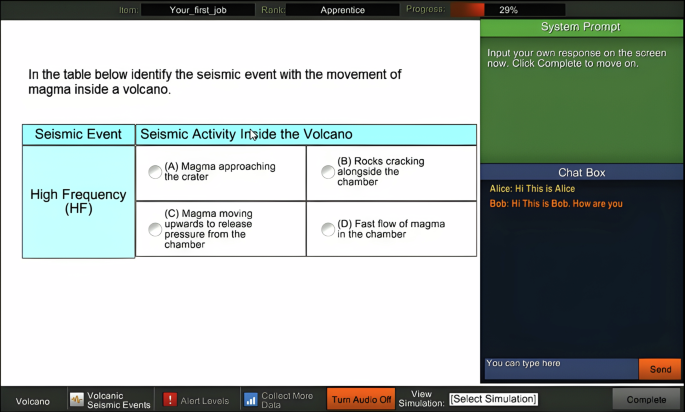685x412 pixels.
Task: Select option A Magma approaching the crater
Action: (x=155, y=172)
